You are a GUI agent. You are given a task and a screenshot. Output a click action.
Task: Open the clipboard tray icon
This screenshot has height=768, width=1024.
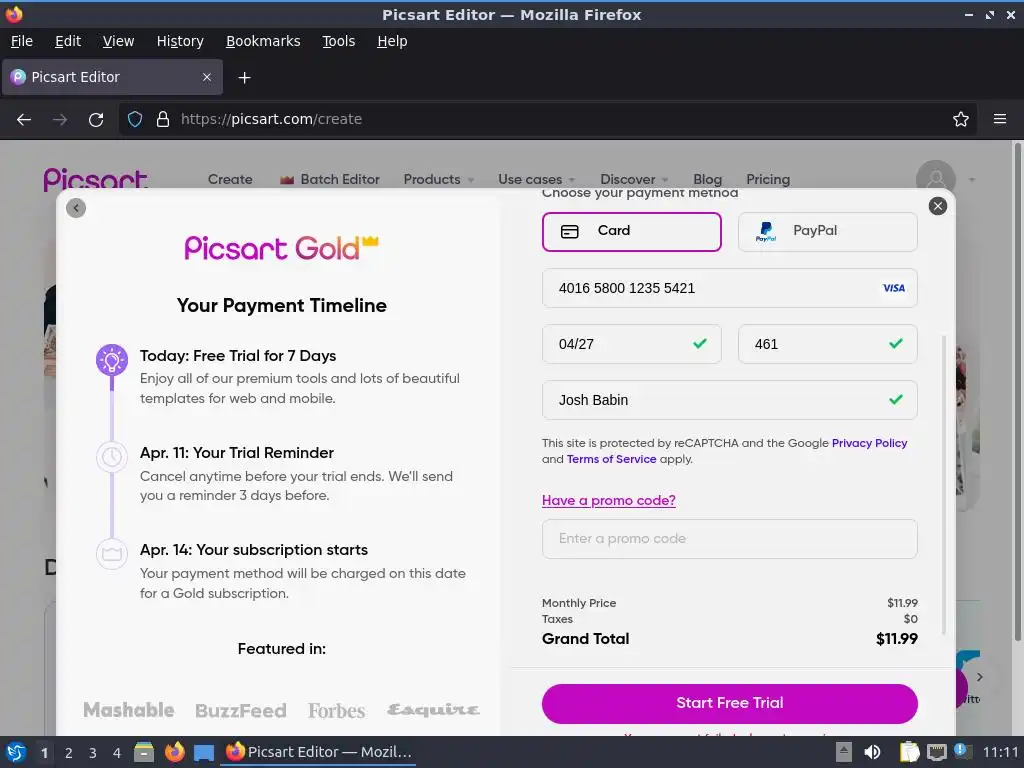click(909, 752)
